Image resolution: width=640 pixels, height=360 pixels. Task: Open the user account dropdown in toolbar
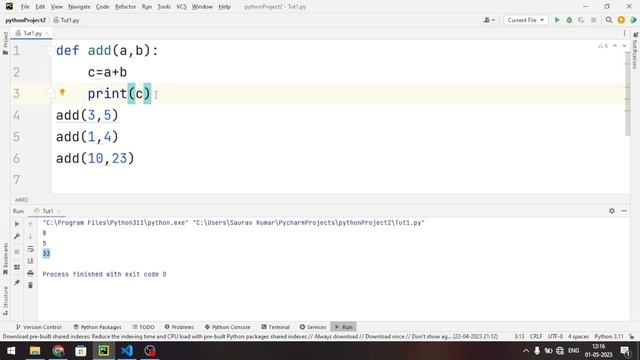click(x=489, y=20)
